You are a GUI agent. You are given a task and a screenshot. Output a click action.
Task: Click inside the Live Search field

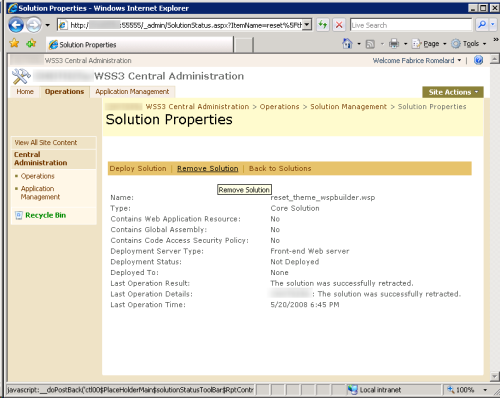coord(411,25)
